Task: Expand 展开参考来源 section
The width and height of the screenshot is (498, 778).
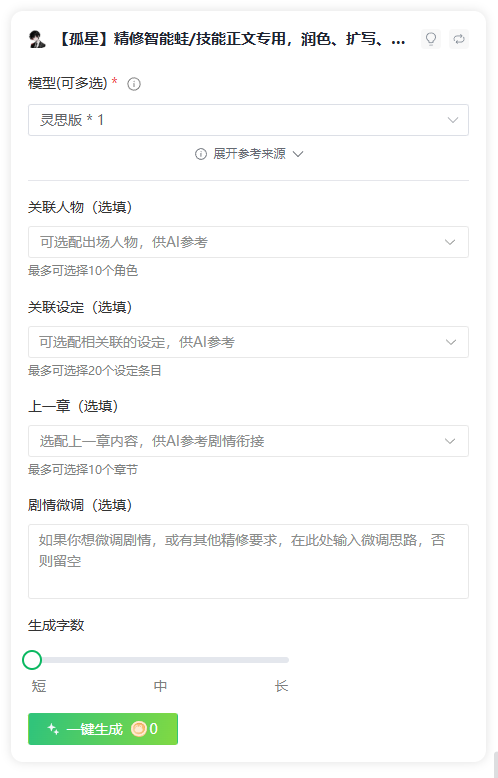Action: (x=249, y=154)
